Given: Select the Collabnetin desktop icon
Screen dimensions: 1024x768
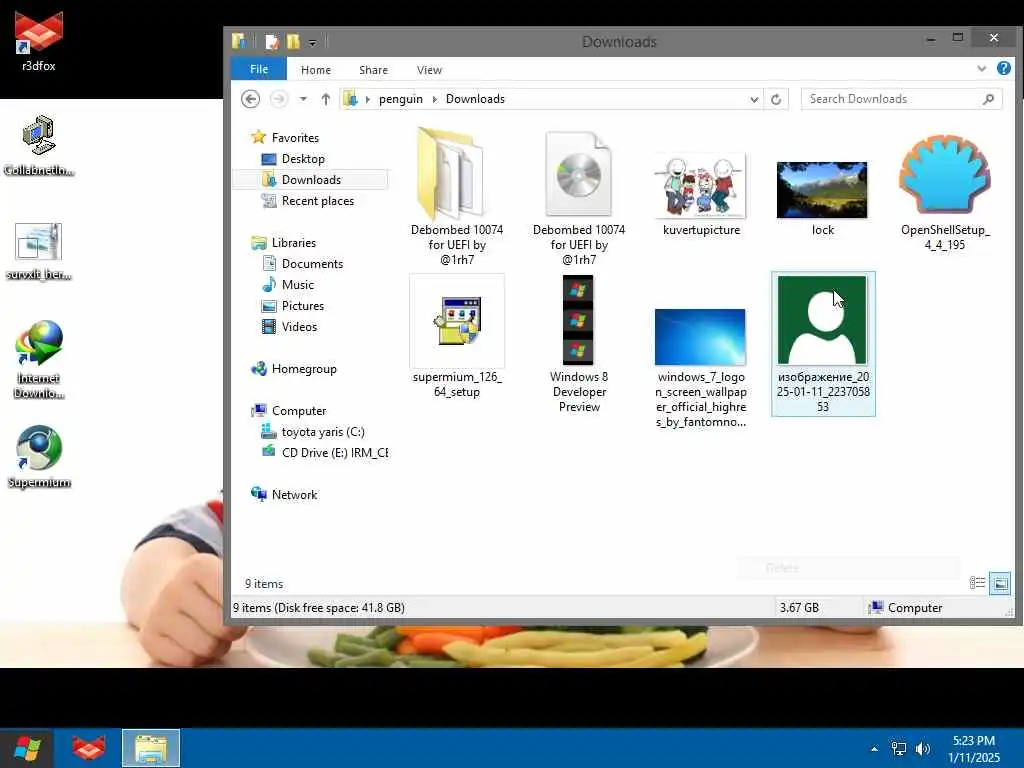Looking at the screenshot, I should 39,145.
